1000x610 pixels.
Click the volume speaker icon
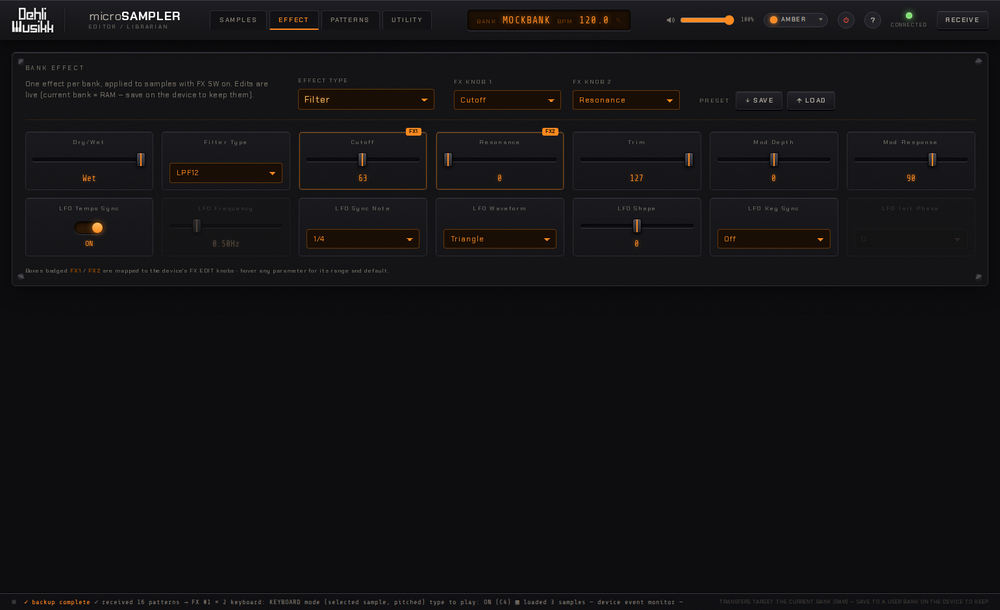pos(670,20)
